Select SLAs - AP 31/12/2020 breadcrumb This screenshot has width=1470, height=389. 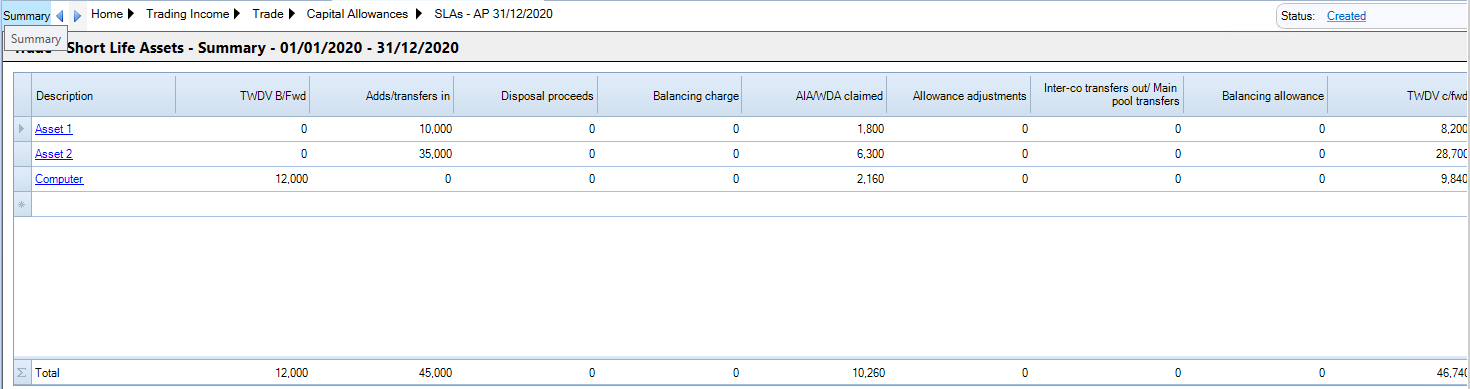(x=493, y=15)
